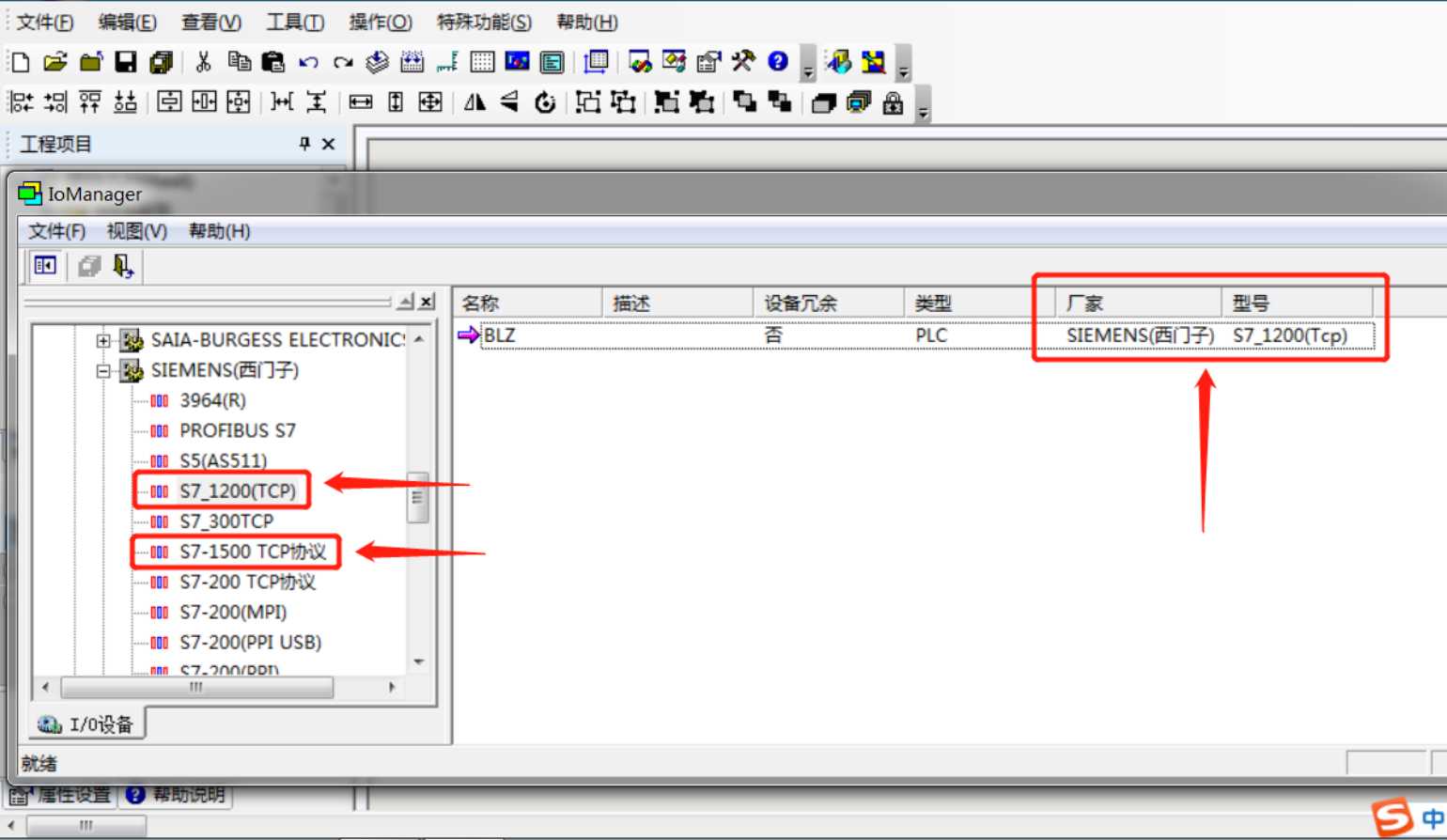
Task: Open the 工具(T) menu
Action: coord(295,22)
